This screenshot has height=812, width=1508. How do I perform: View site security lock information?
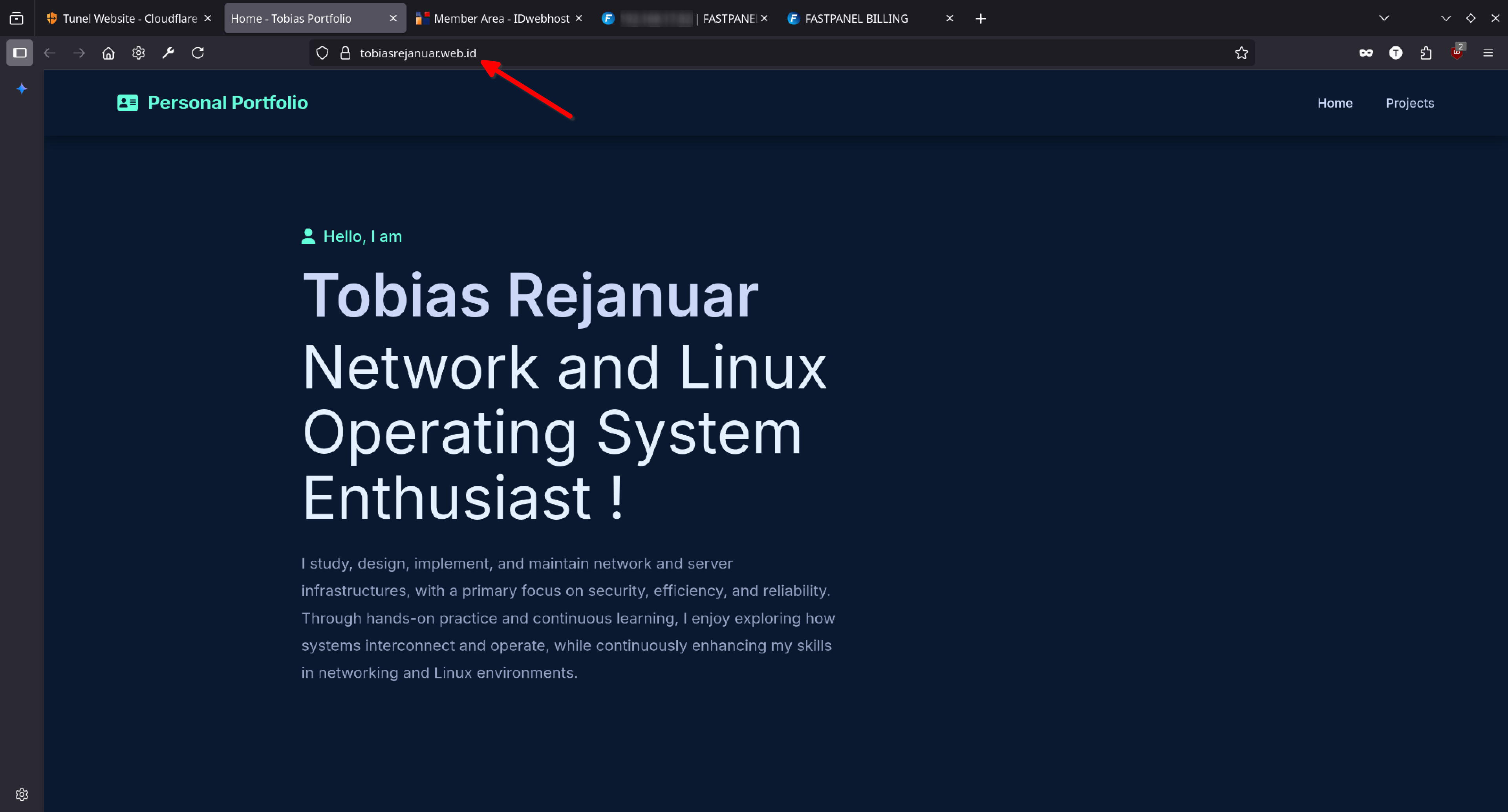(346, 53)
